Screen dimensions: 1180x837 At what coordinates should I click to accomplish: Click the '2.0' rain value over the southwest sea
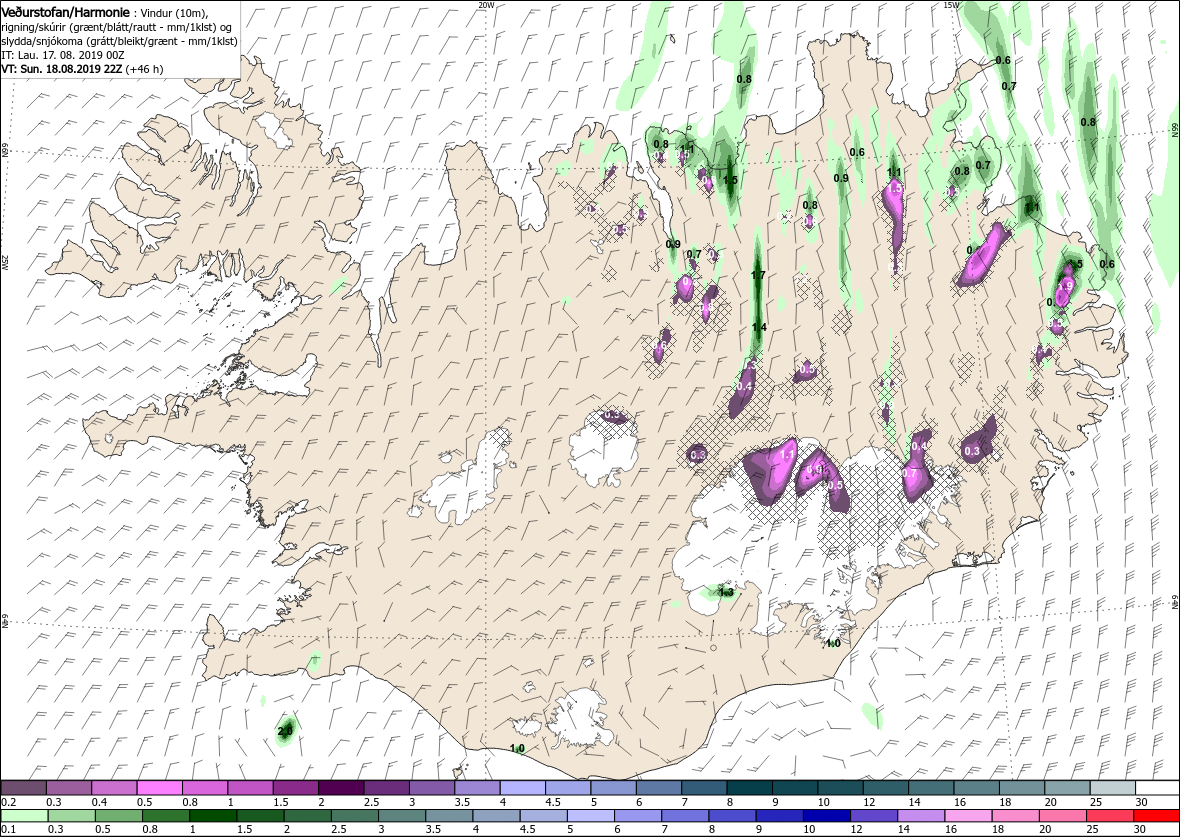285,731
